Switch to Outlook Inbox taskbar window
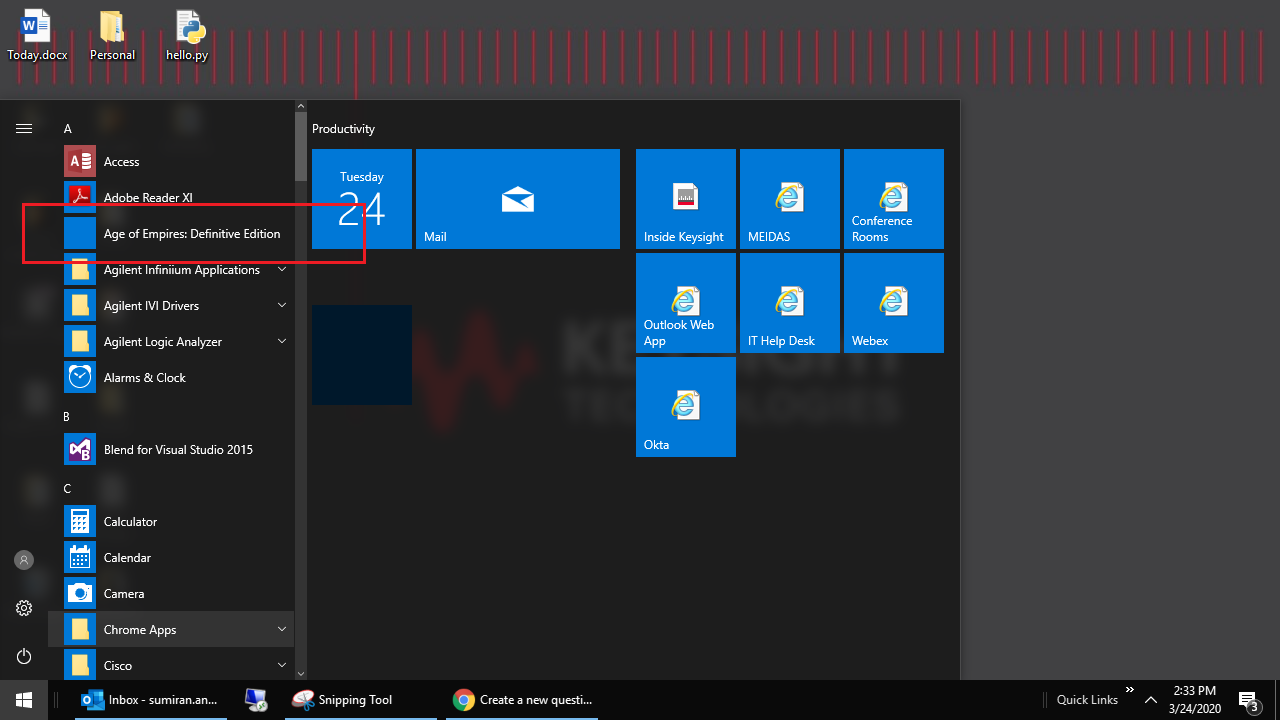The height and width of the screenshot is (720, 1280). [151, 700]
